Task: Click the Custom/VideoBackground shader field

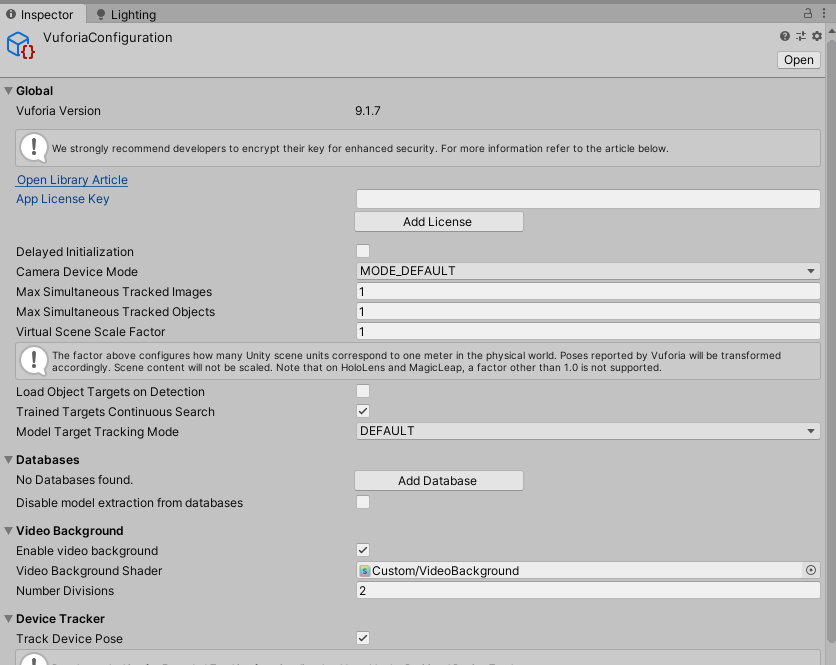Action: pos(560,570)
